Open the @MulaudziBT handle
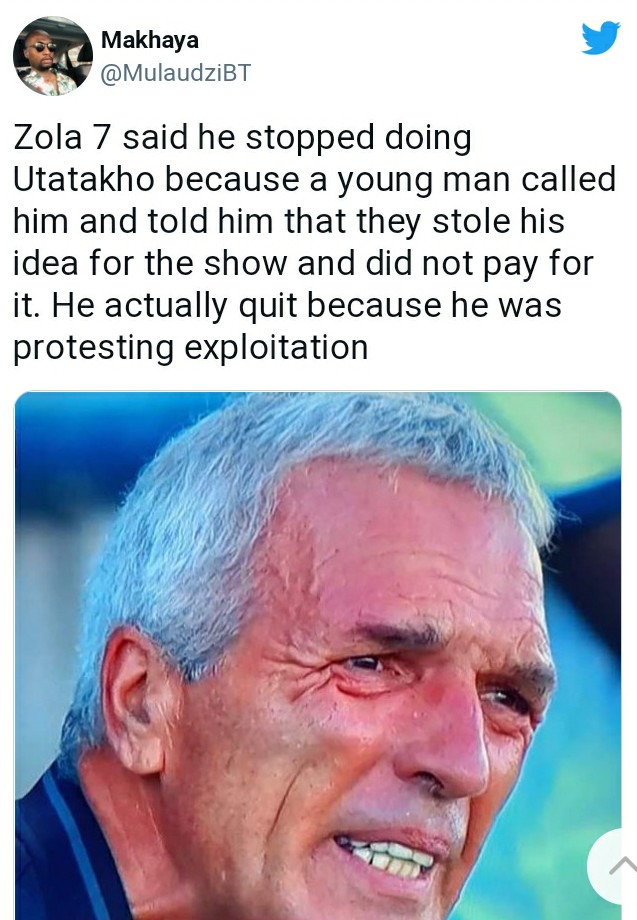Viewport: 637px width, 920px height. pos(176,73)
